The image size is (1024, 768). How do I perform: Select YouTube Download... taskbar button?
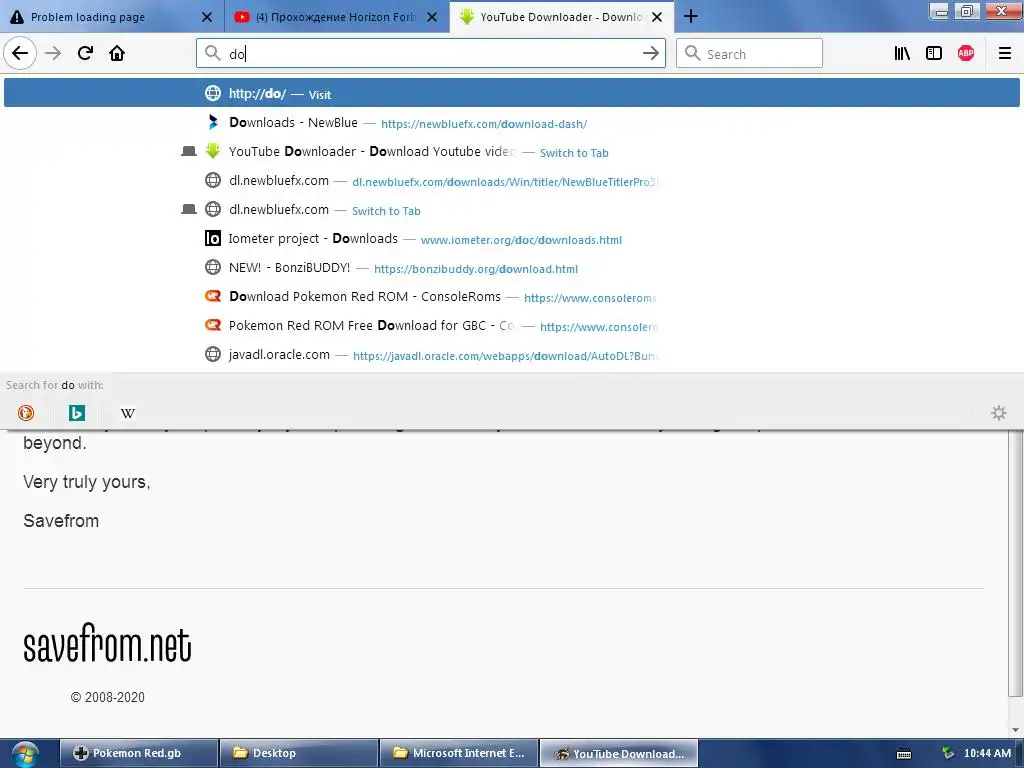point(618,753)
